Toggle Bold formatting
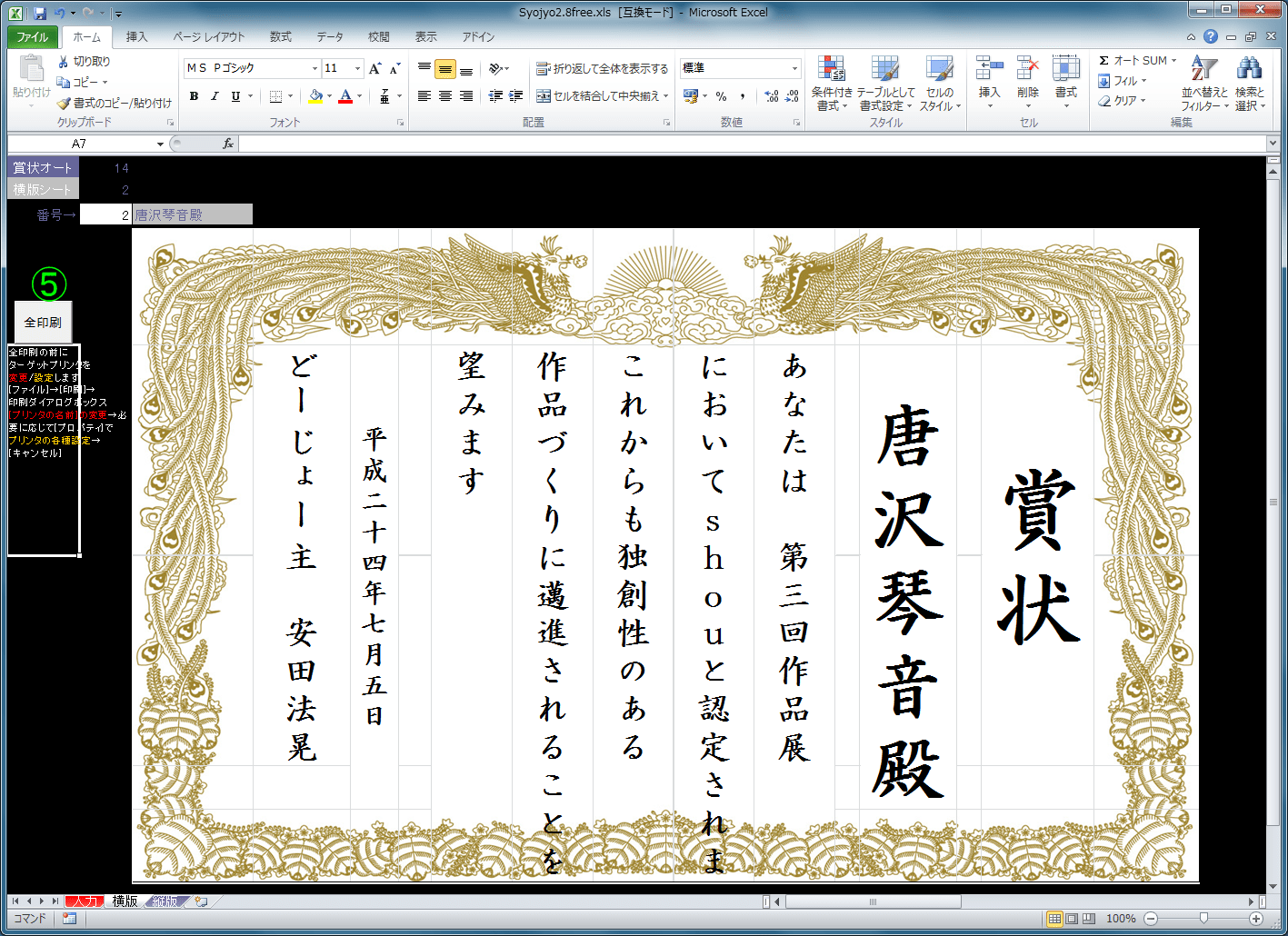This screenshot has width=1288, height=936. 194,96
